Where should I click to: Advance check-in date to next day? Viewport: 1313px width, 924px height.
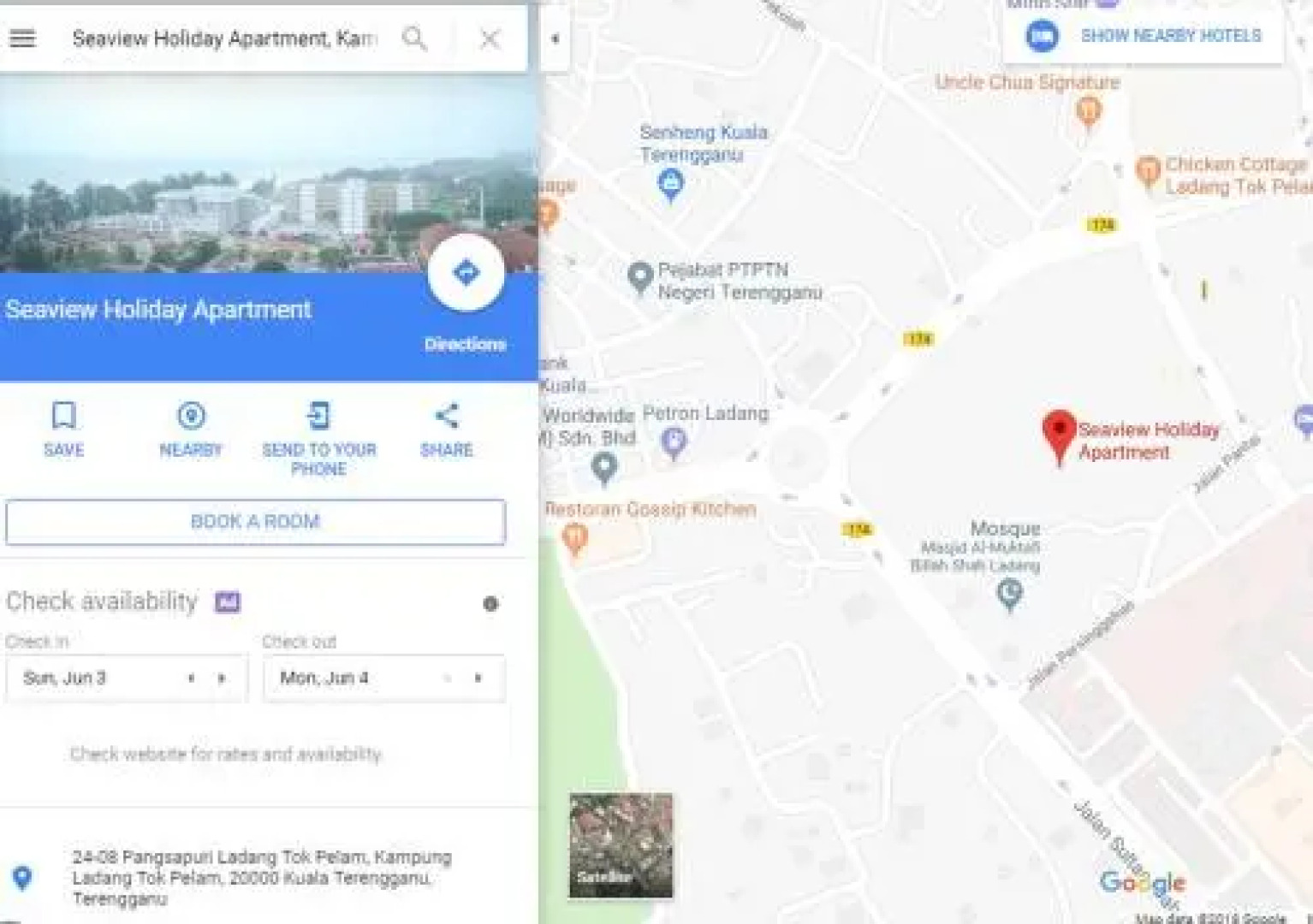[222, 678]
